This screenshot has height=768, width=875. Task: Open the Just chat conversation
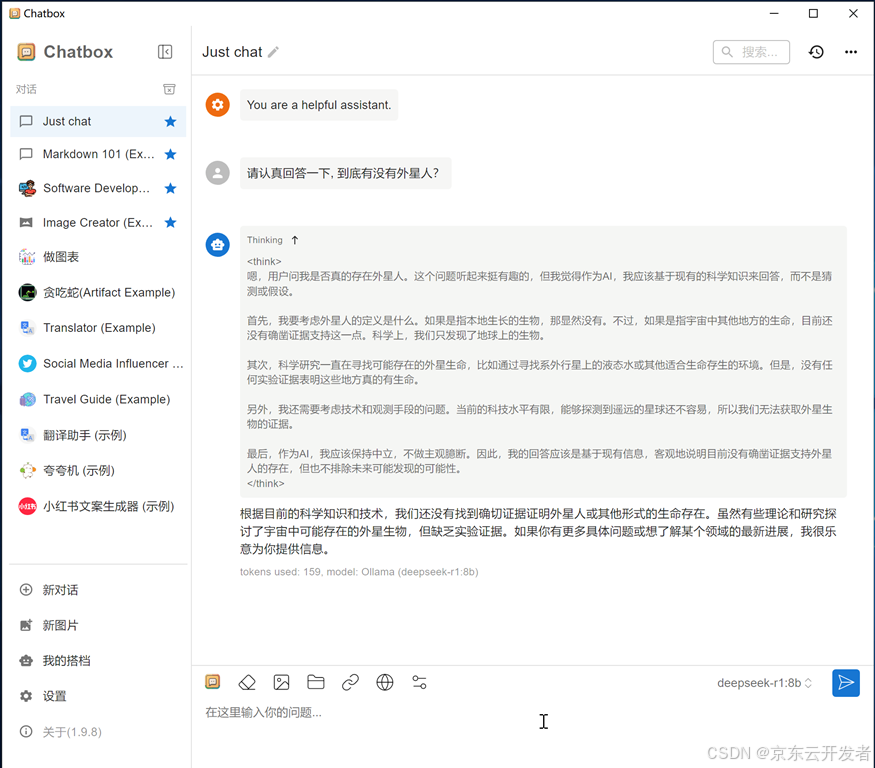click(x=98, y=121)
